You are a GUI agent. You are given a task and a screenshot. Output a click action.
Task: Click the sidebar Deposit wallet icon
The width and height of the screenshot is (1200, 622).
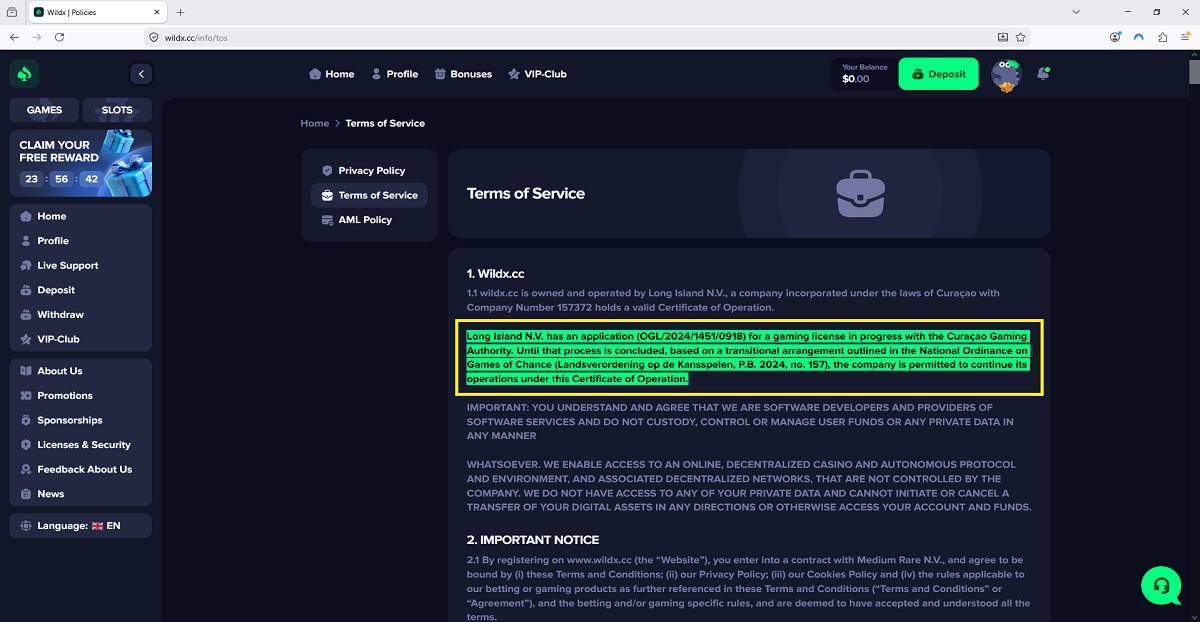[27, 290]
